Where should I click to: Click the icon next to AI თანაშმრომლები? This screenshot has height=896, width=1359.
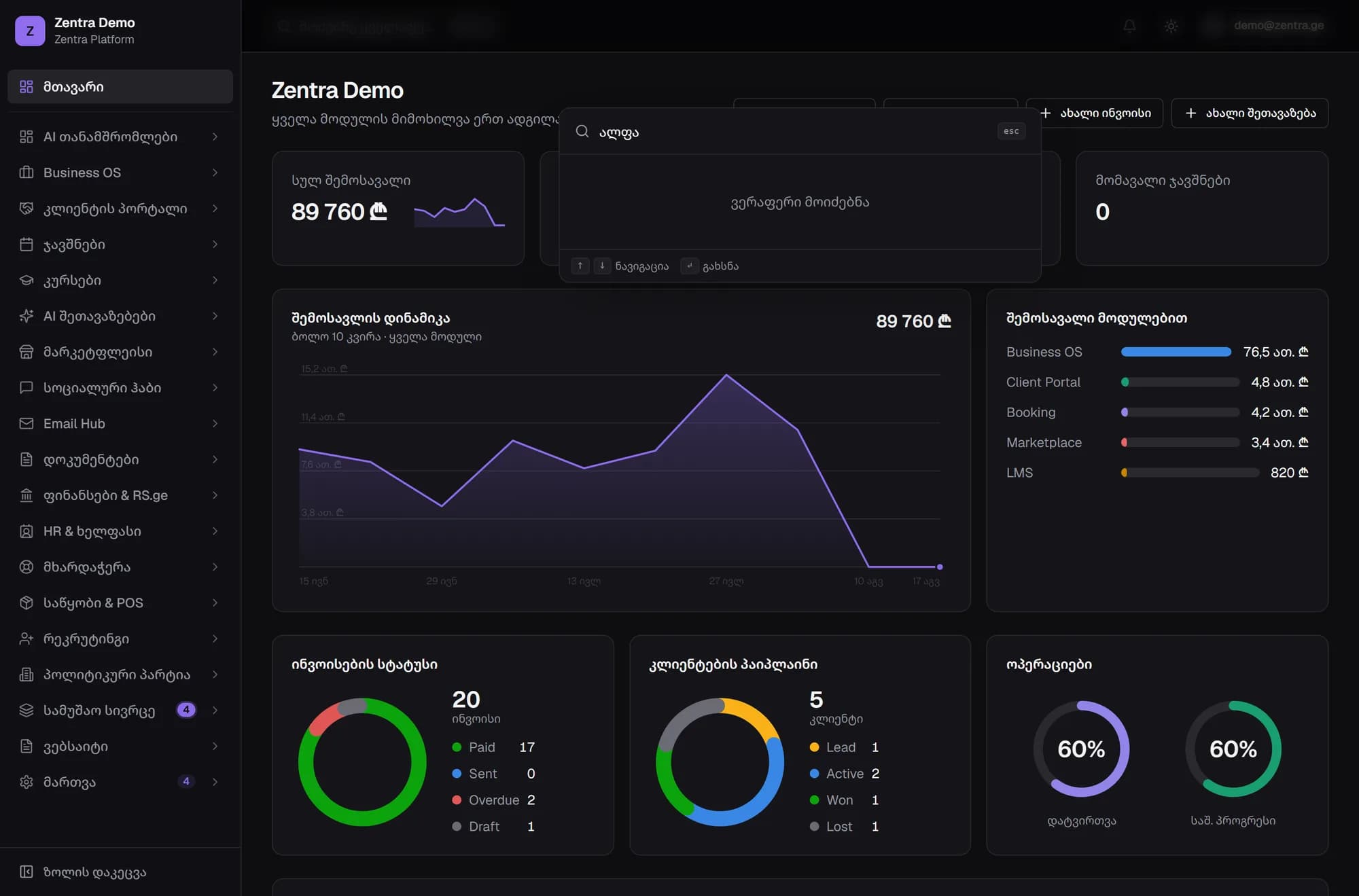click(27, 137)
